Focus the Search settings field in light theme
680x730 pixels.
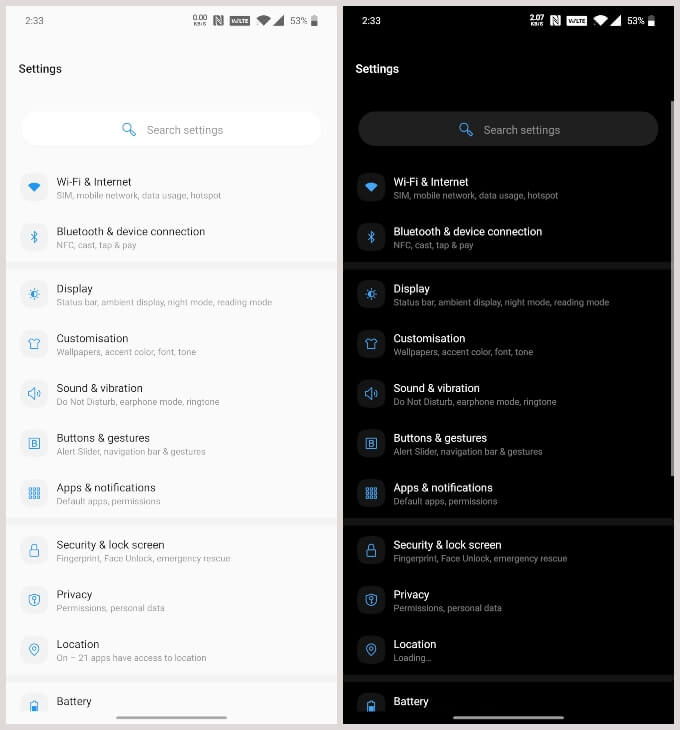[171, 129]
